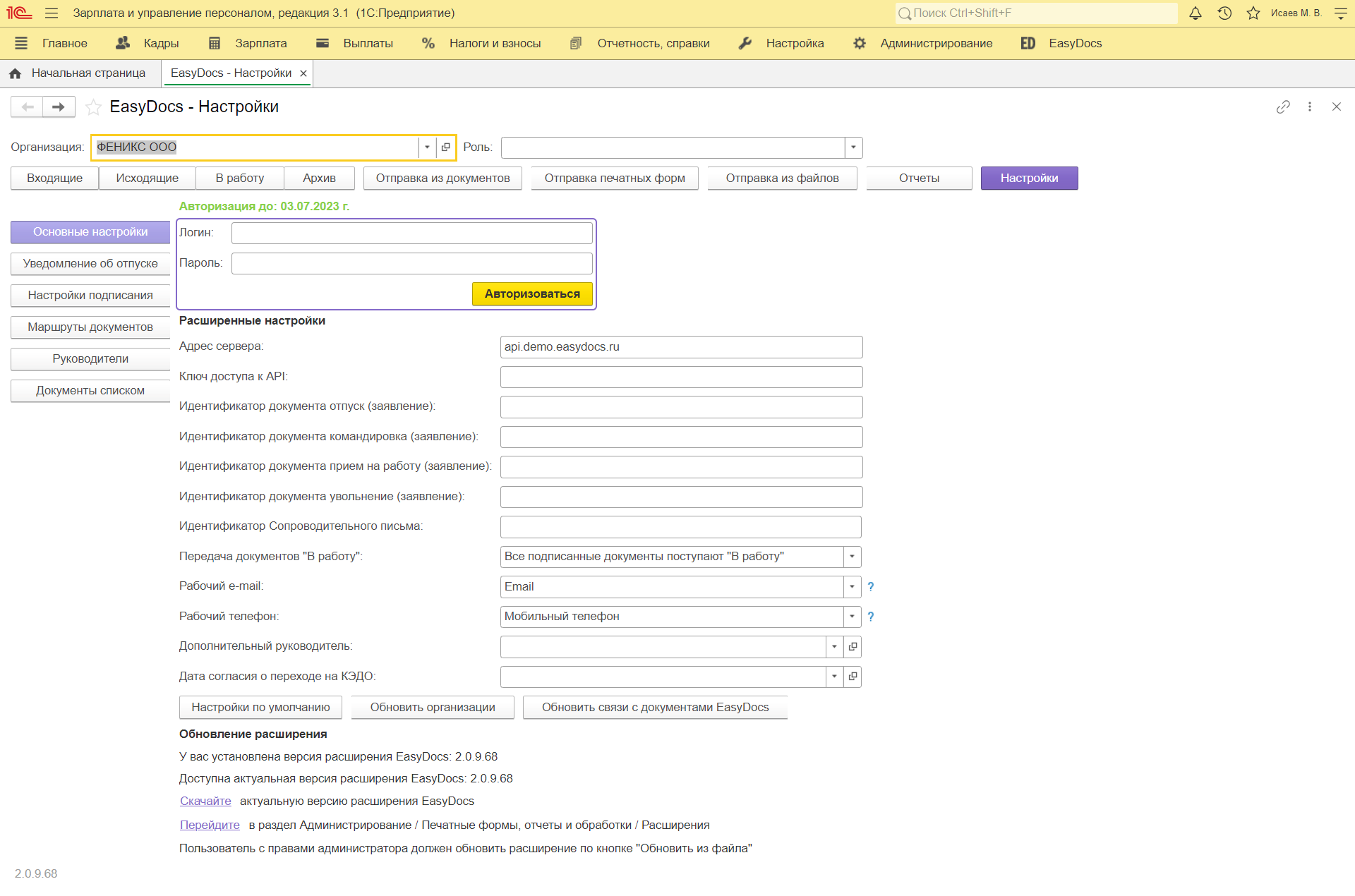This screenshot has width=1355, height=896.
Task: Open favorites via the star icon in top bar
Action: tap(1254, 13)
